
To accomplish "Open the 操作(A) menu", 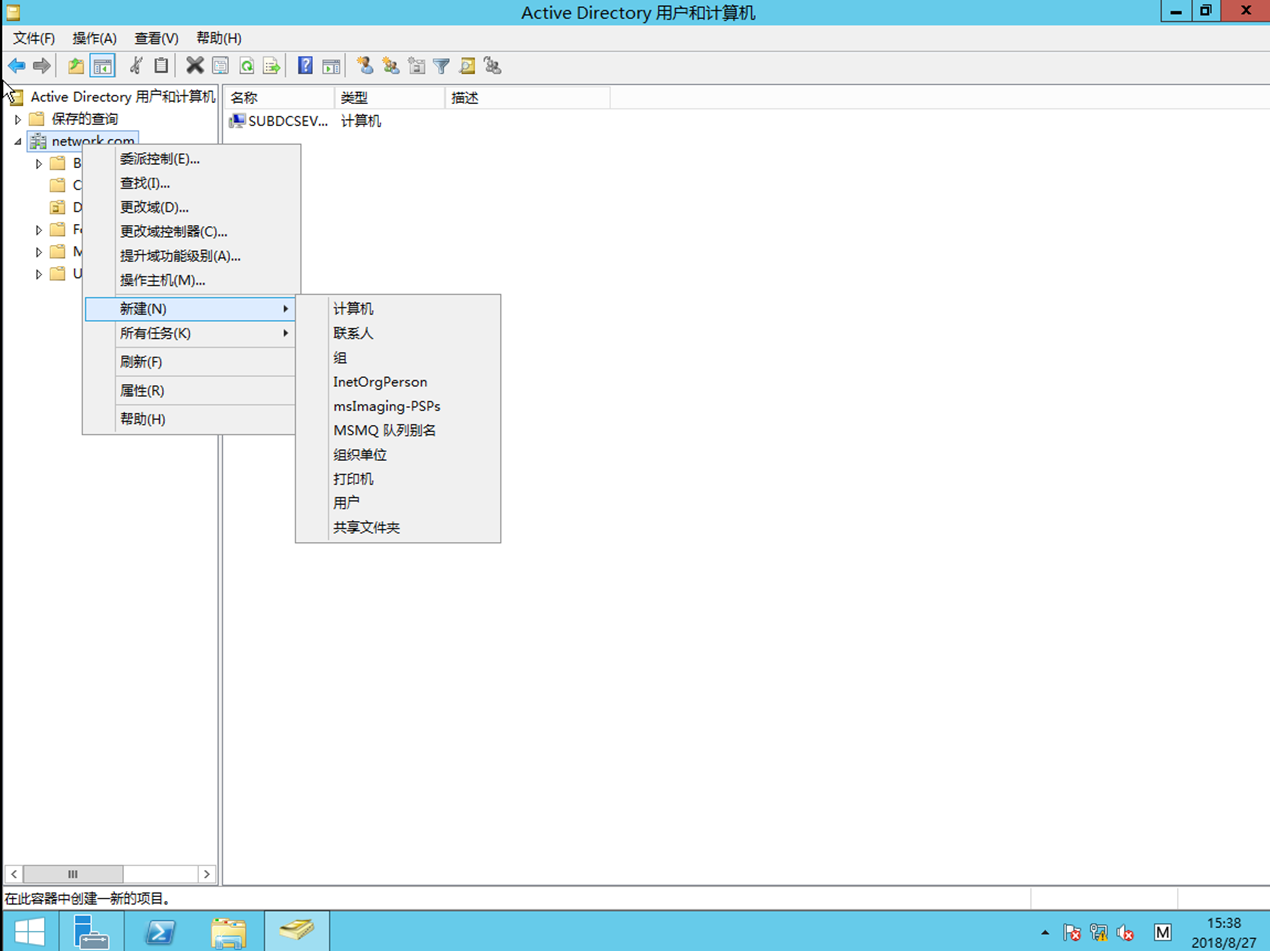I will [x=94, y=38].
